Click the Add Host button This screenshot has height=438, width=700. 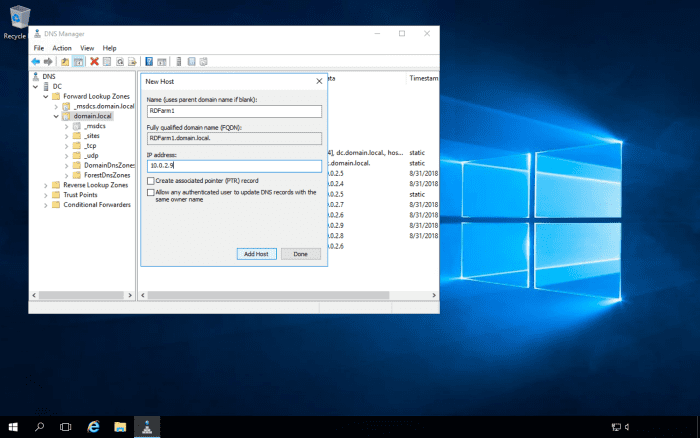pos(256,254)
